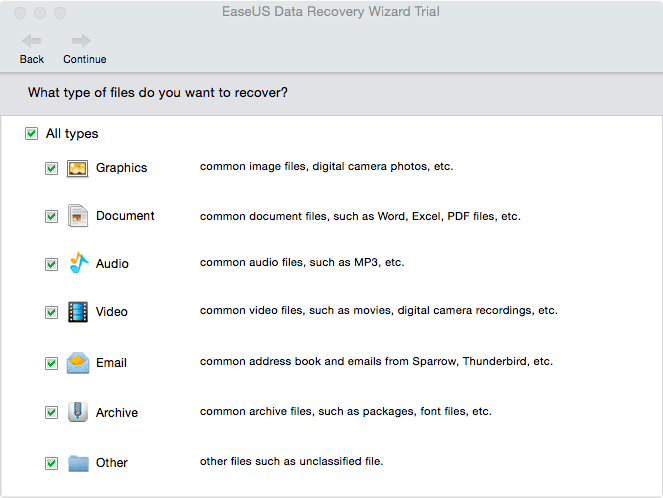Viewport: 663px width, 498px height.
Task: Click 'common video files, such as movies' description
Action: 379,311
